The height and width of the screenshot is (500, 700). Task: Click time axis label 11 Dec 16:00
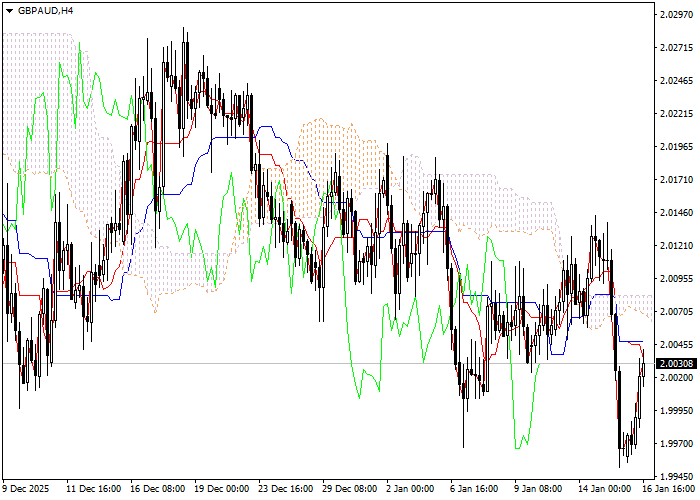pos(94,489)
